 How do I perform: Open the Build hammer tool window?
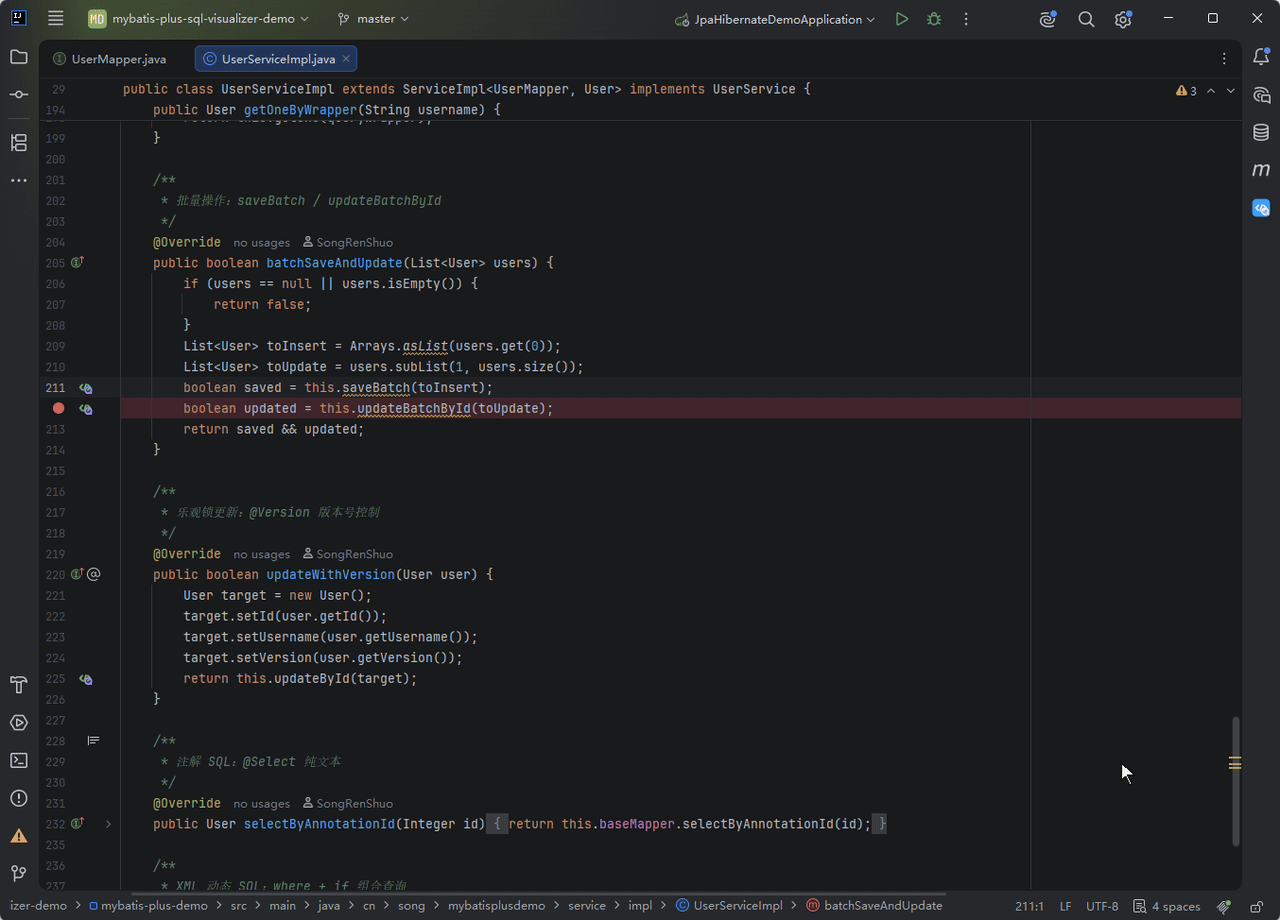pos(19,685)
